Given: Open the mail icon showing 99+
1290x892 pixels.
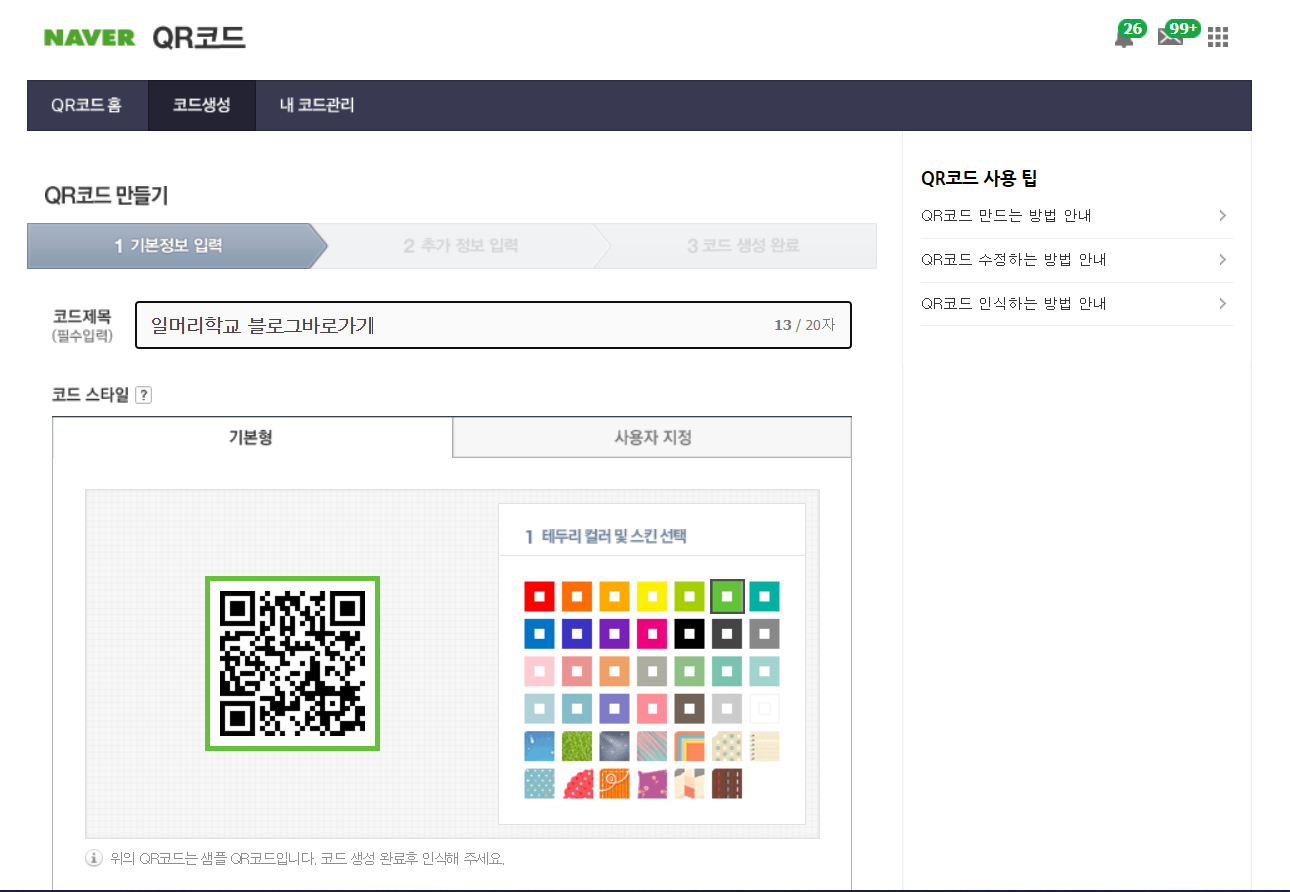Looking at the screenshot, I should [x=1170, y=37].
